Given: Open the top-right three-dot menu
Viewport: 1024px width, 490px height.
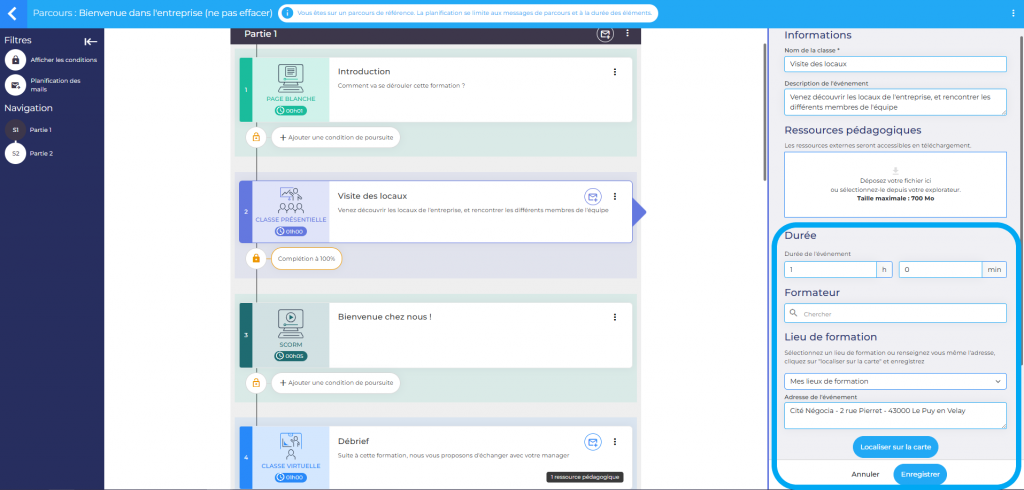Looking at the screenshot, I should point(1012,14).
